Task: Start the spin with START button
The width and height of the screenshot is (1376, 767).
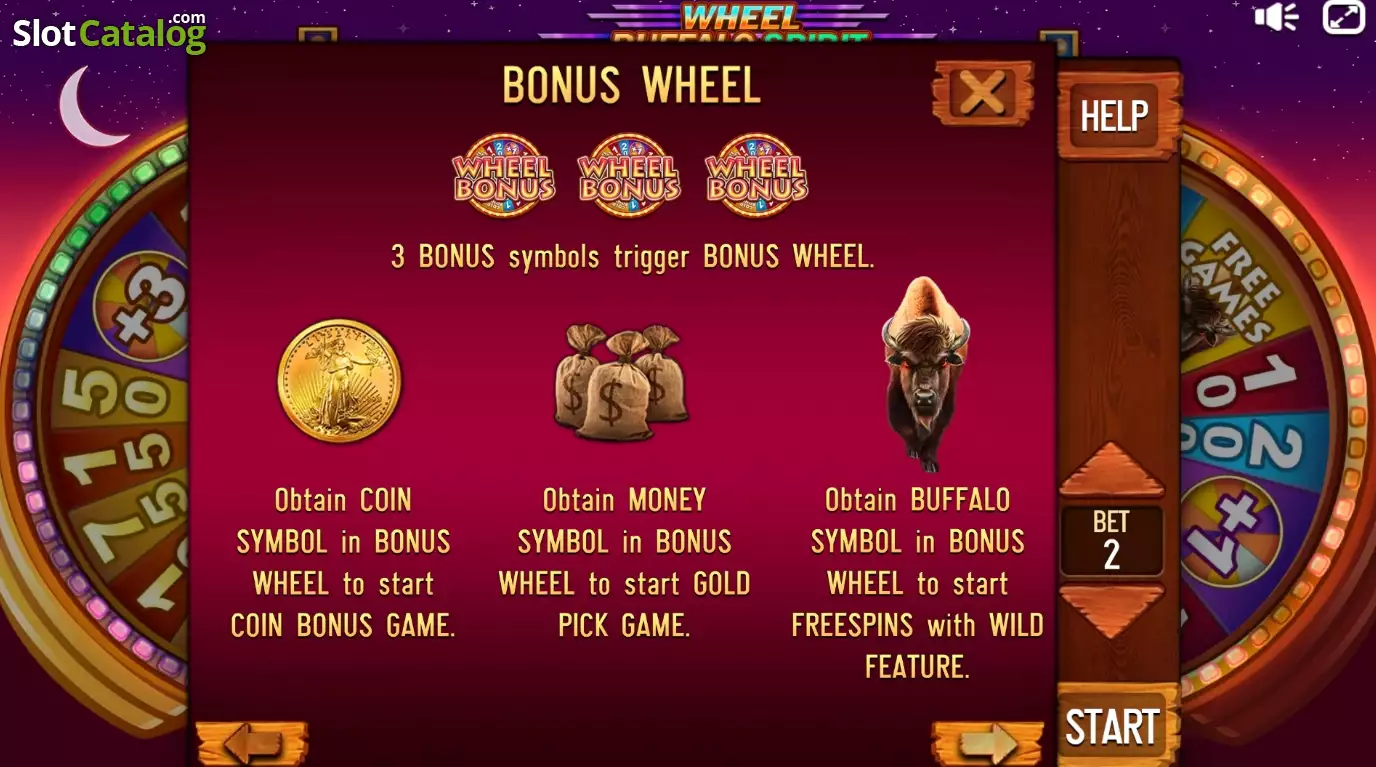Action: 1113,727
